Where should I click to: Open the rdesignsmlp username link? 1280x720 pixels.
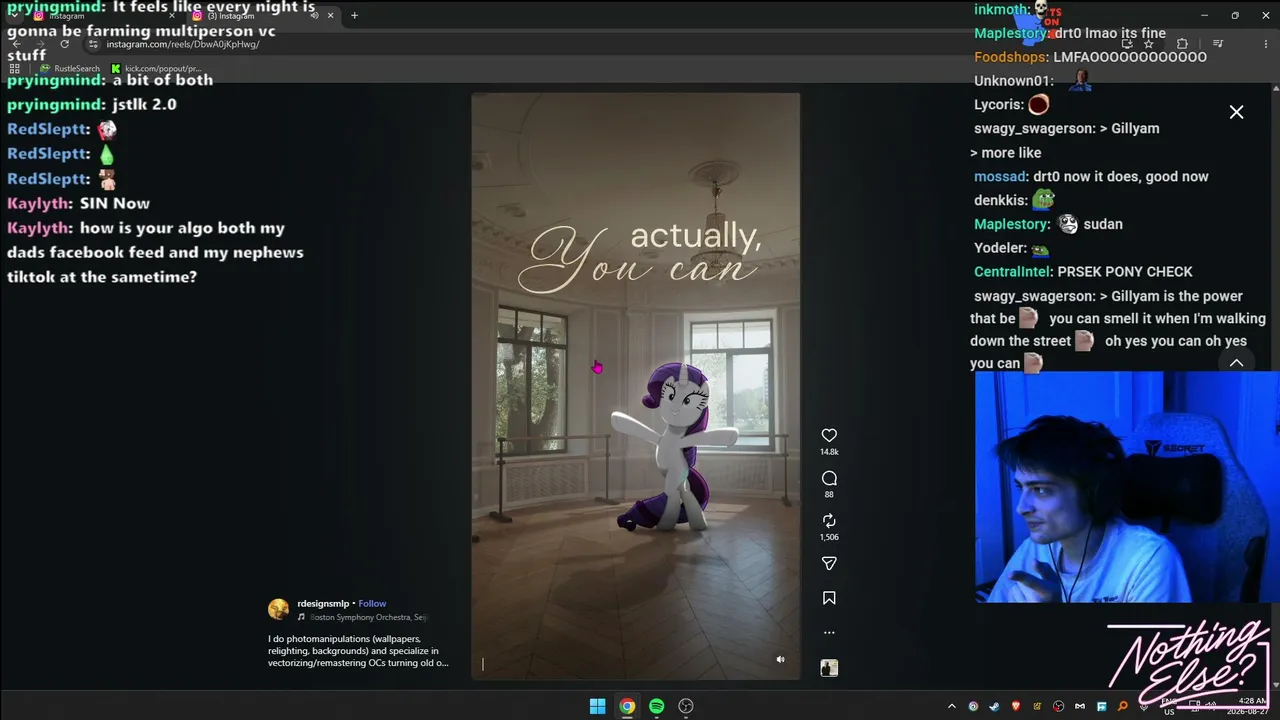pyautogui.click(x=323, y=604)
